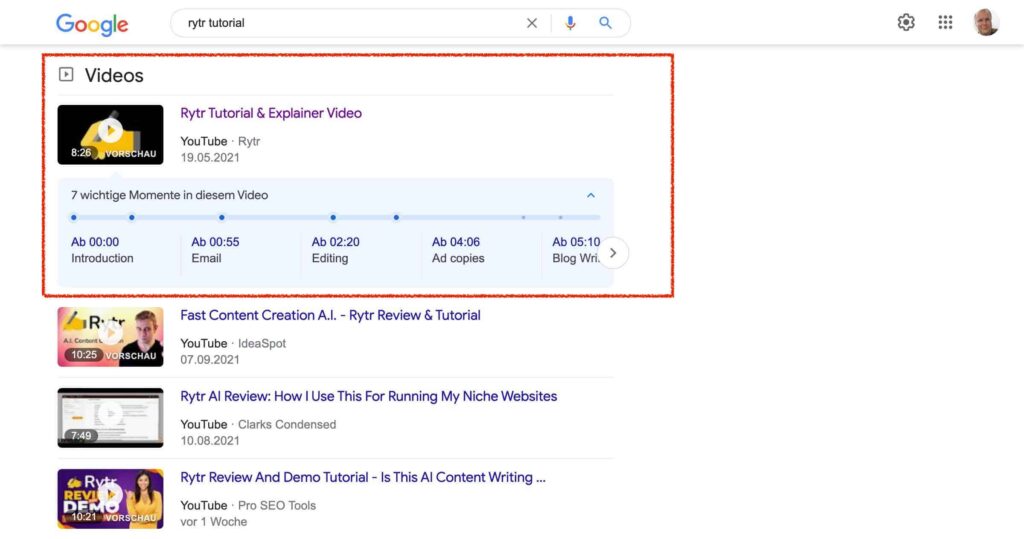The image size is (1024, 539).
Task: Jump to 'Ab 00:55 Email' moment
Action: point(216,250)
